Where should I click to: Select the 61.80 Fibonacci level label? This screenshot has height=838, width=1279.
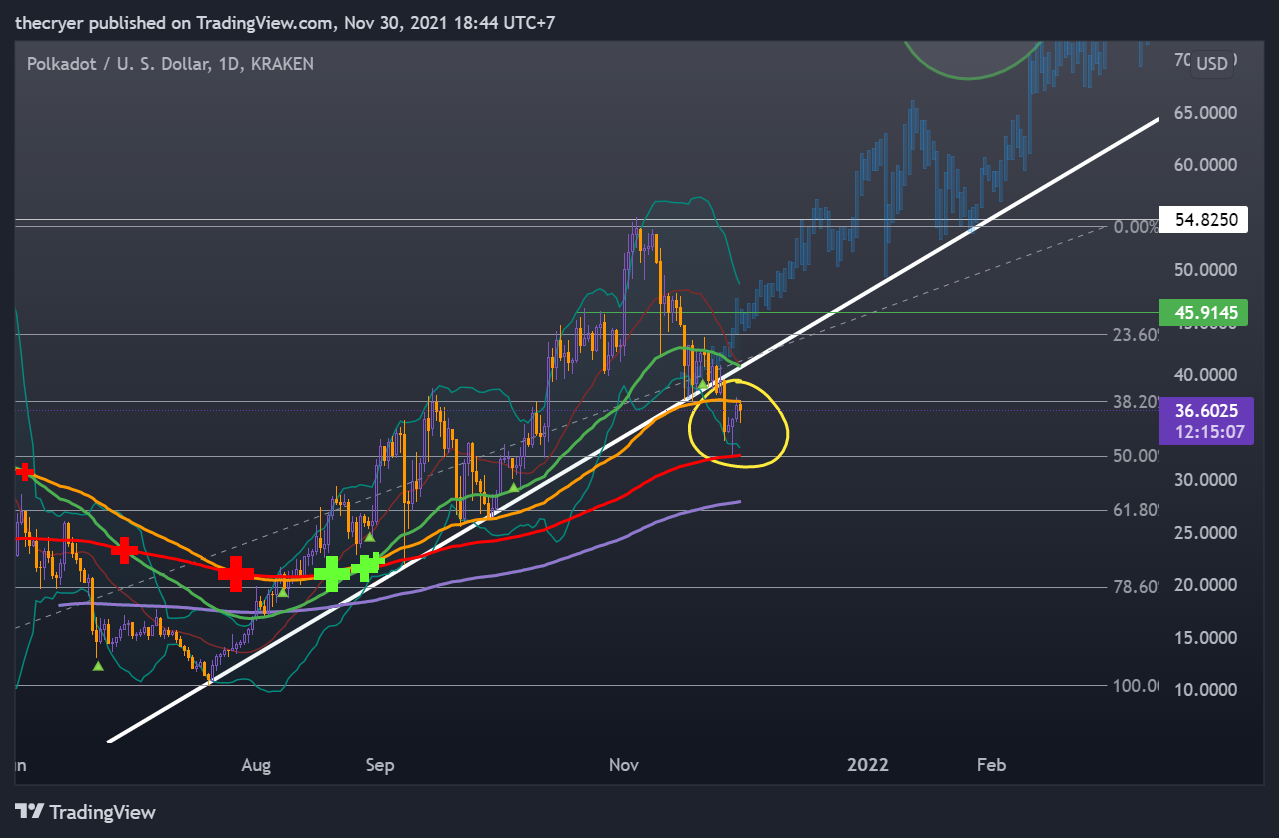coord(1136,510)
